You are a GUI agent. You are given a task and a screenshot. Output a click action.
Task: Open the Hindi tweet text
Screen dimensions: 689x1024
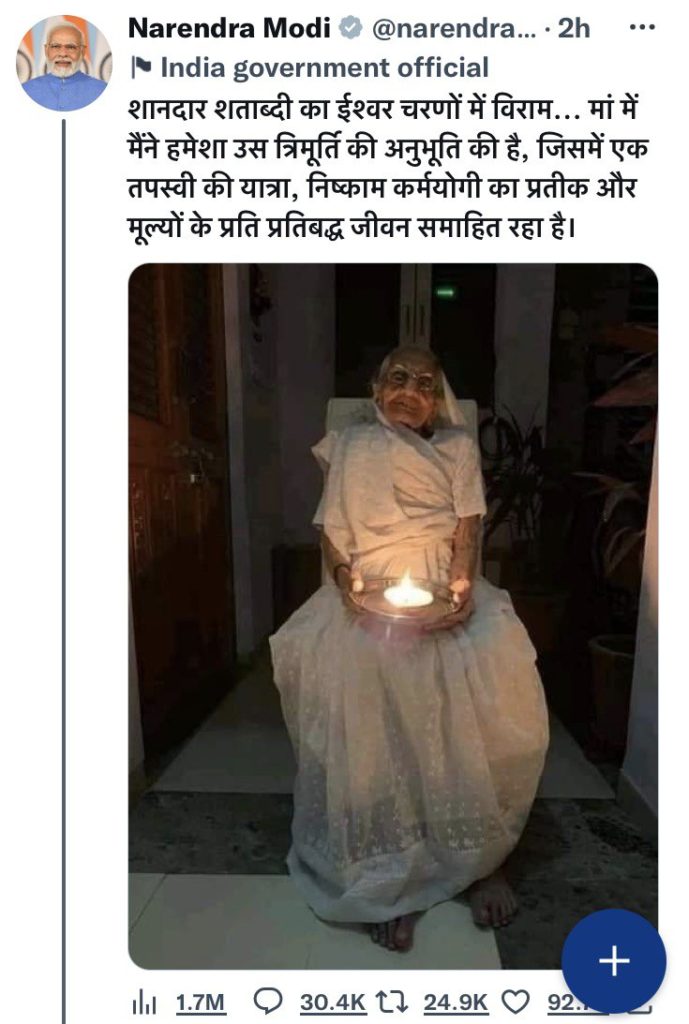point(388,168)
